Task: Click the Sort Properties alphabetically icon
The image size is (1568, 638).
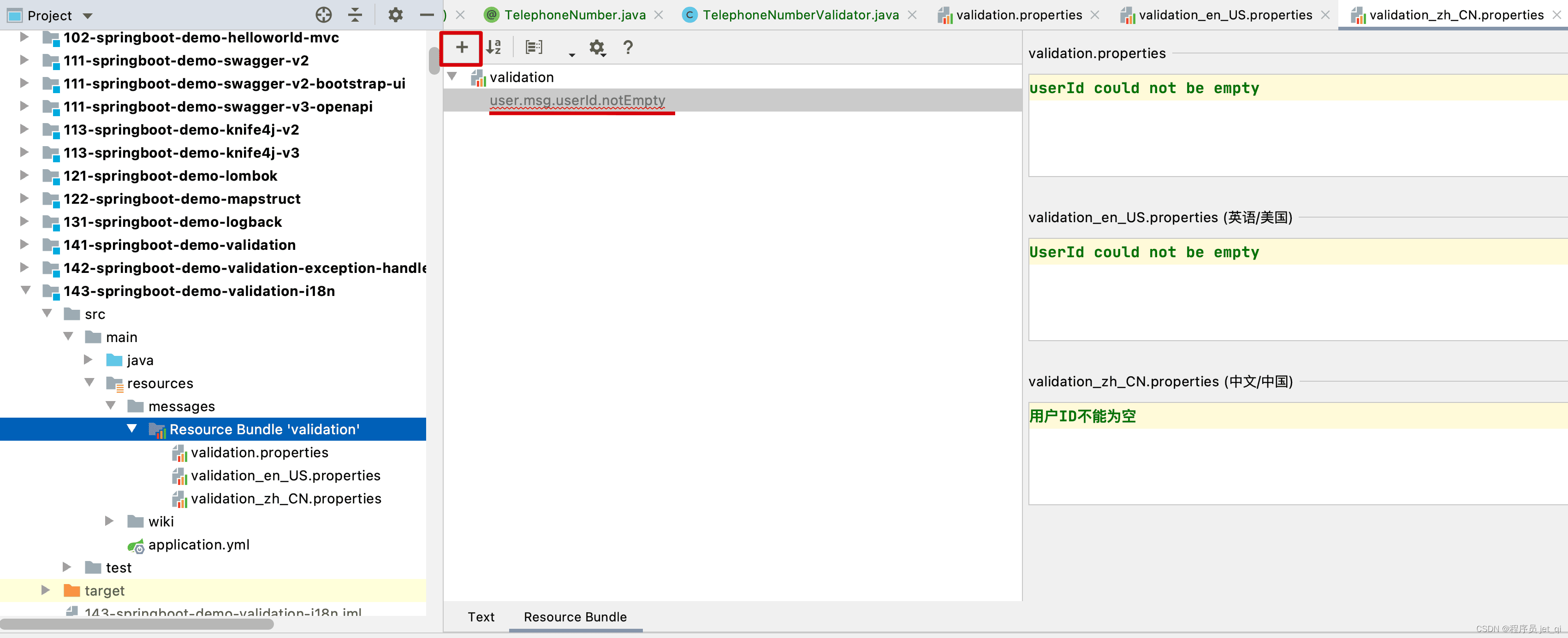Action: (x=494, y=47)
